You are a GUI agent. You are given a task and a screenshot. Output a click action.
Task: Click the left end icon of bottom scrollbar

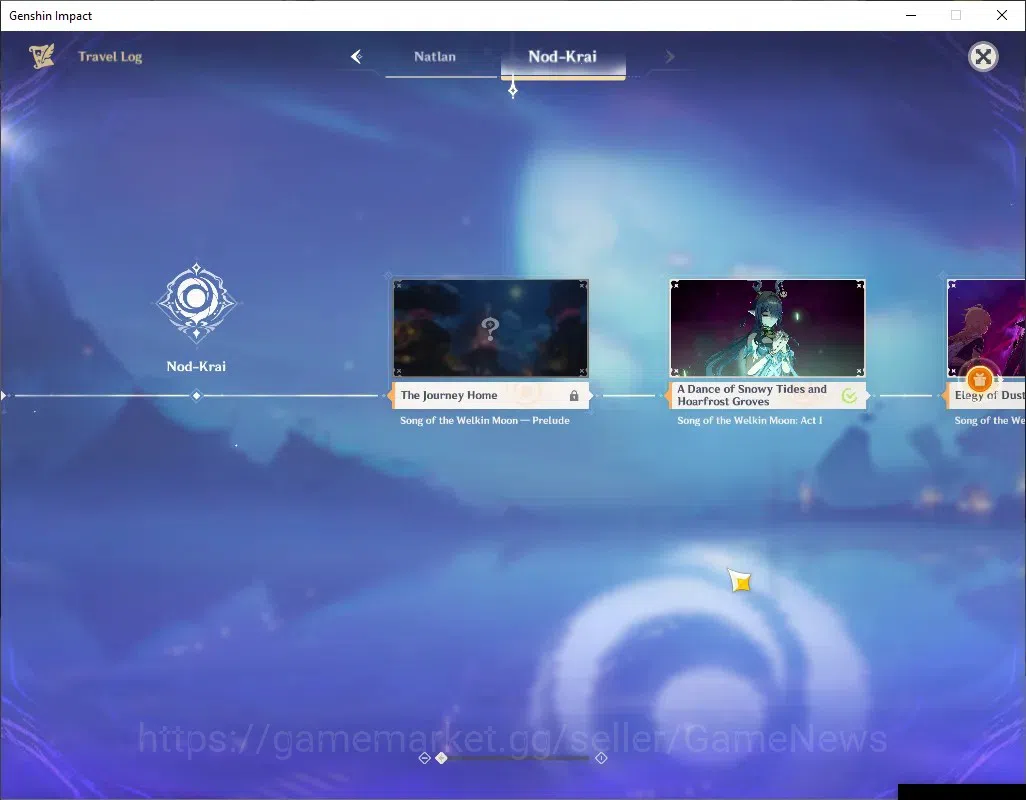pos(424,758)
